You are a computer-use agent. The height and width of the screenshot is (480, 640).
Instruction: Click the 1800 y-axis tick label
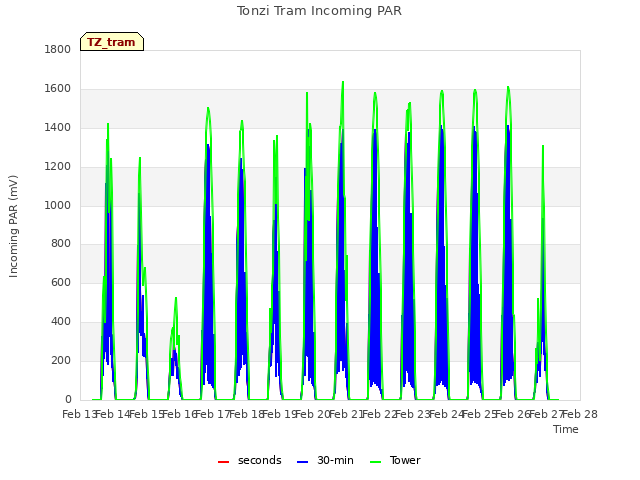[x=58, y=50]
